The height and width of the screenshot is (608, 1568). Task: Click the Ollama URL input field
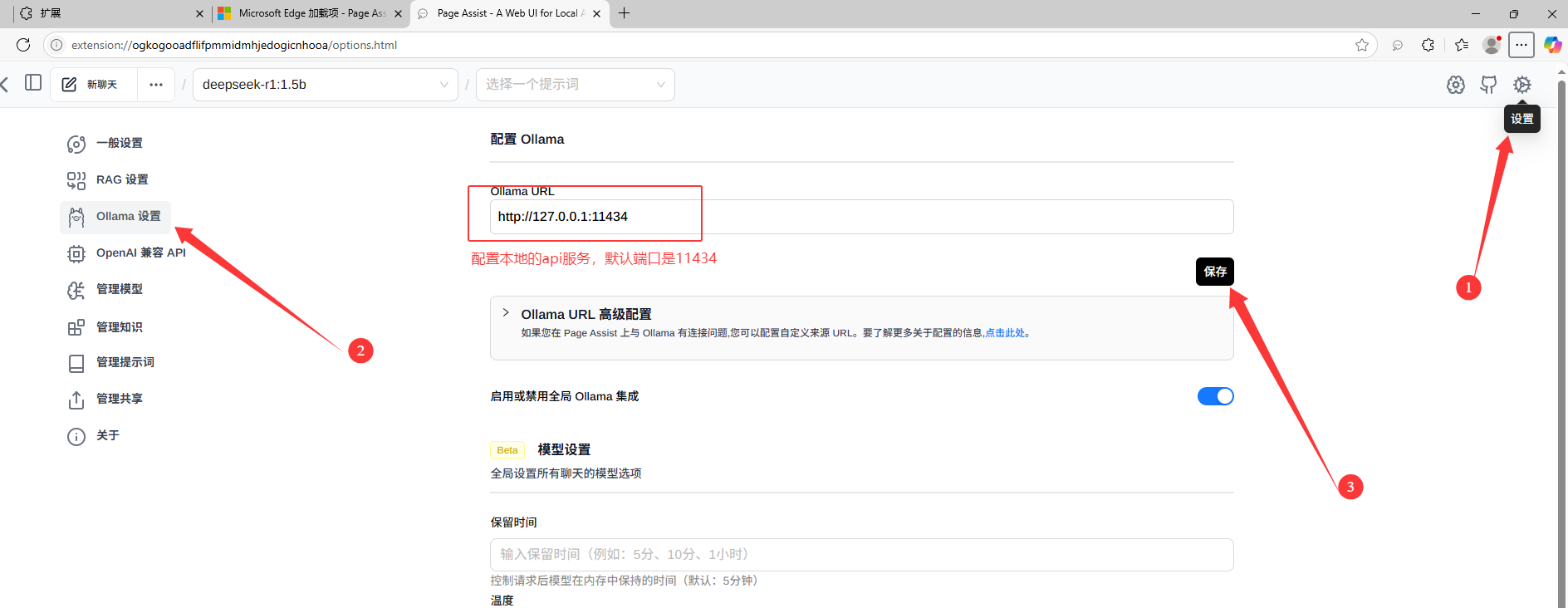coord(862,217)
